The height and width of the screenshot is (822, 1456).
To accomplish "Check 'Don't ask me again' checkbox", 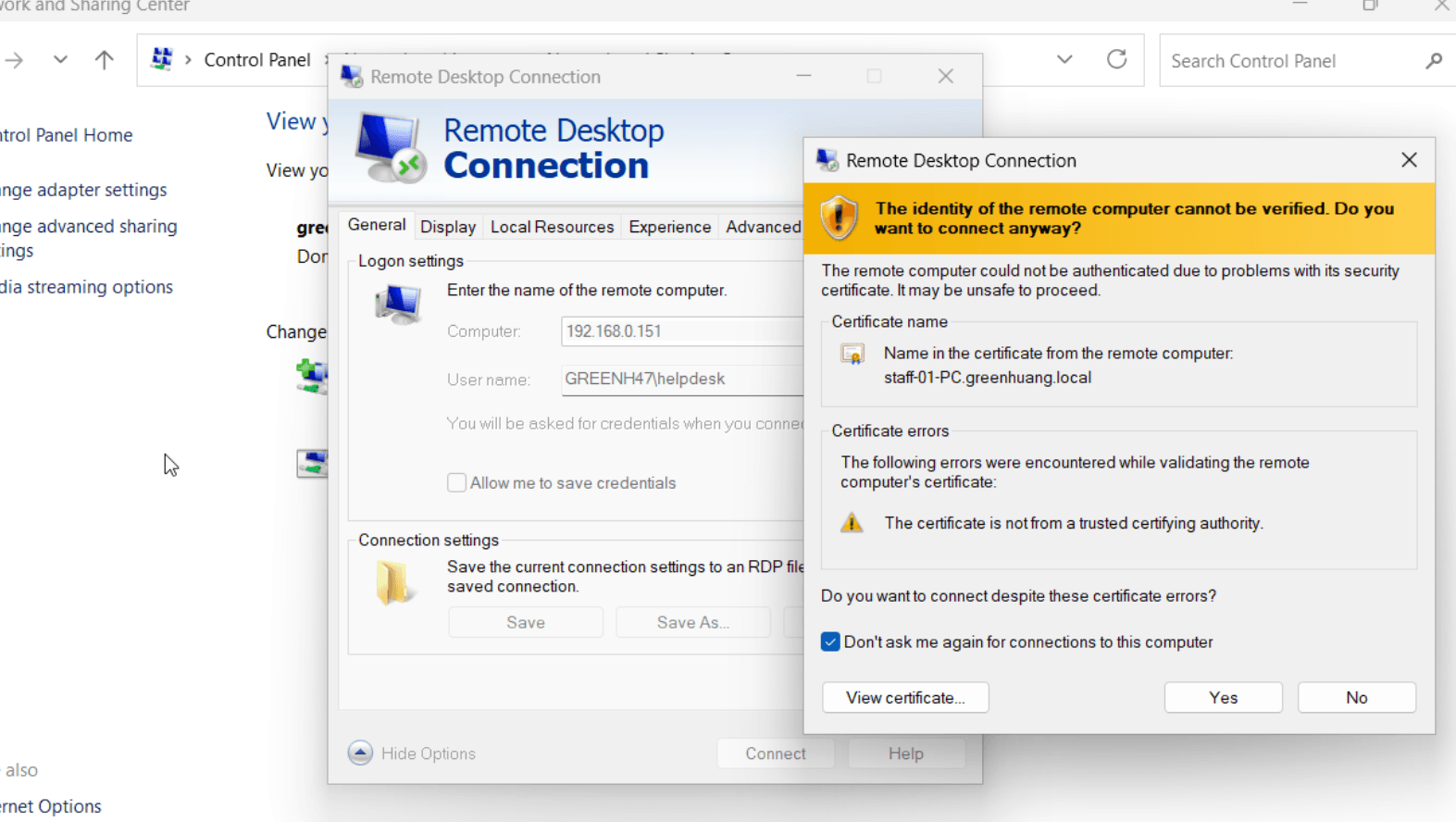I will 830,642.
